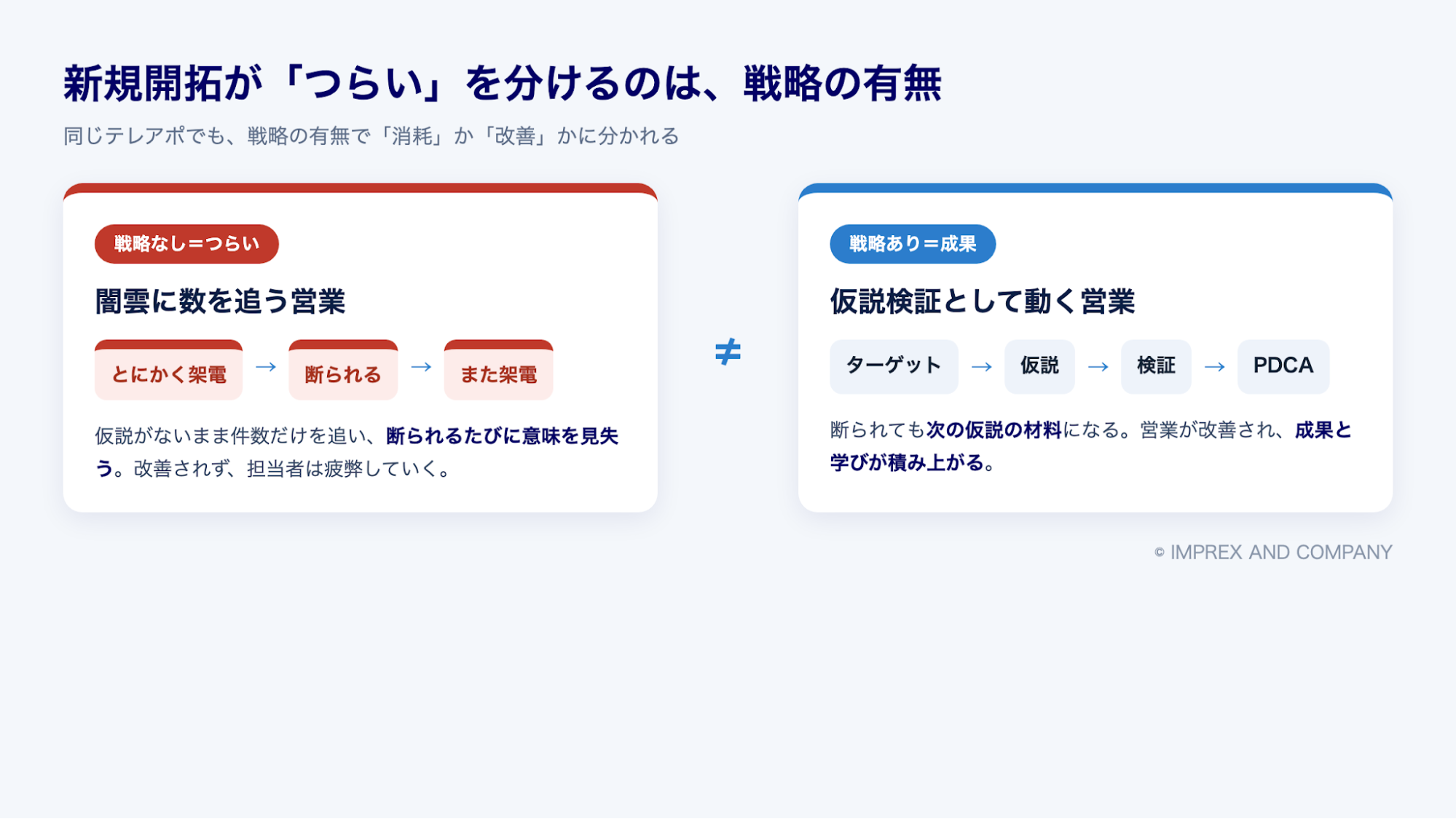
Task: Click arrow between ターゲット and 仮説
Action: coord(981,367)
